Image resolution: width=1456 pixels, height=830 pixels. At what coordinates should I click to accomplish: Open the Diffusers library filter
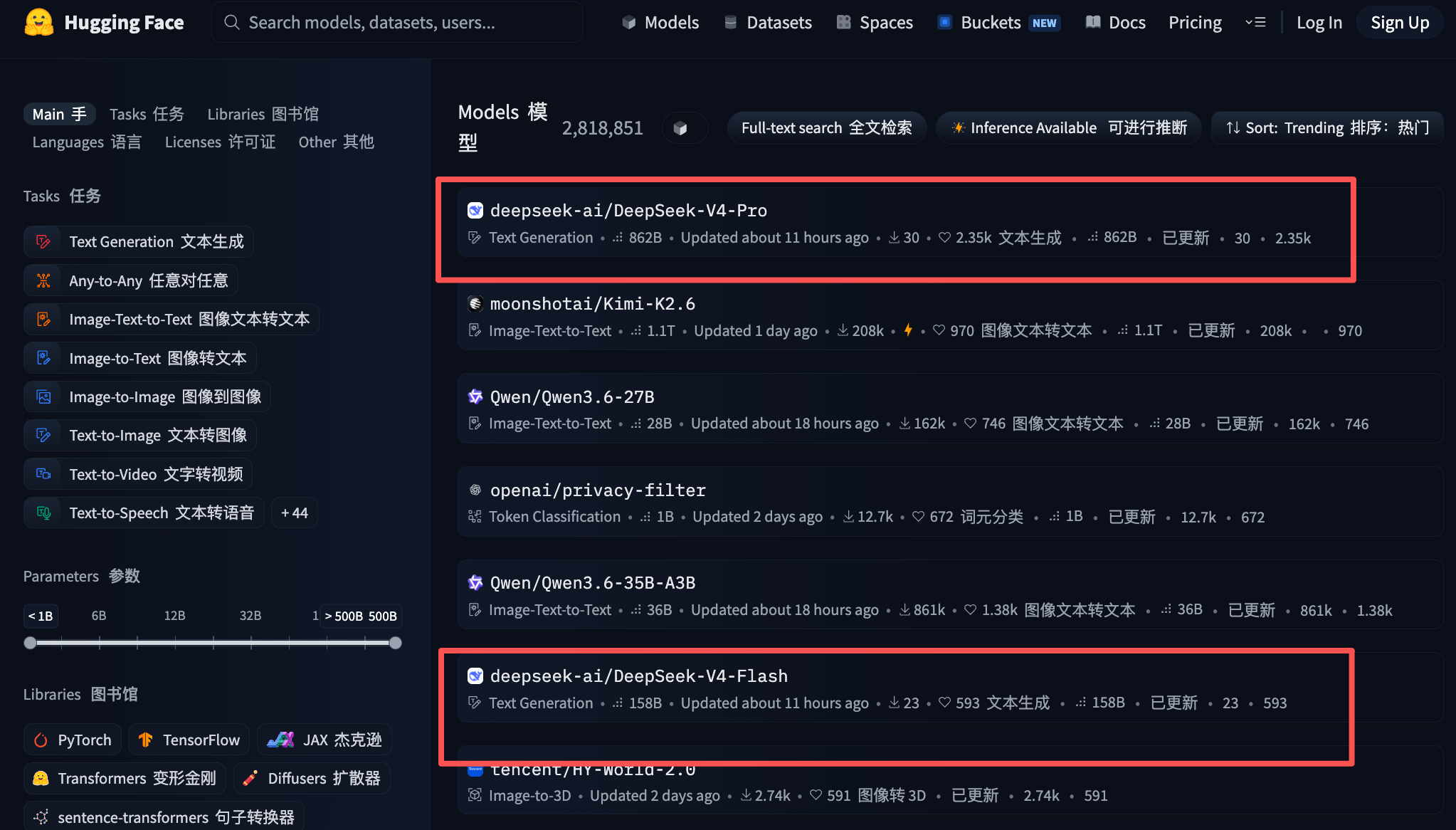point(311,778)
